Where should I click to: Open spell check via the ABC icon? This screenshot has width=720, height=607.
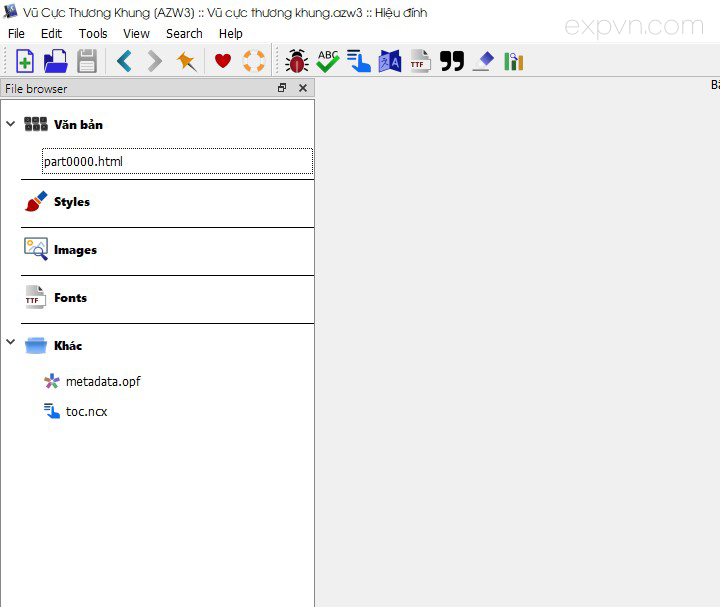[328, 62]
